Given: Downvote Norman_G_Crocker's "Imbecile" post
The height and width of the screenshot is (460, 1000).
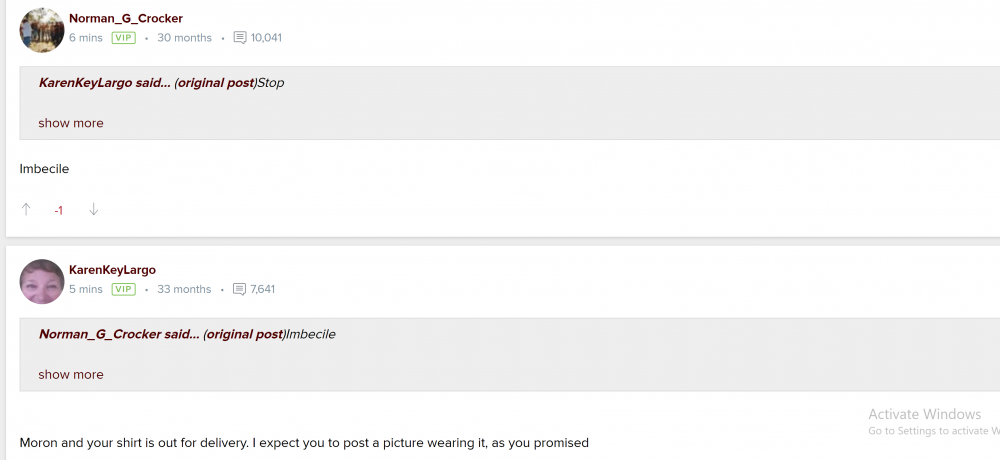Looking at the screenshot, I should 94,210.
